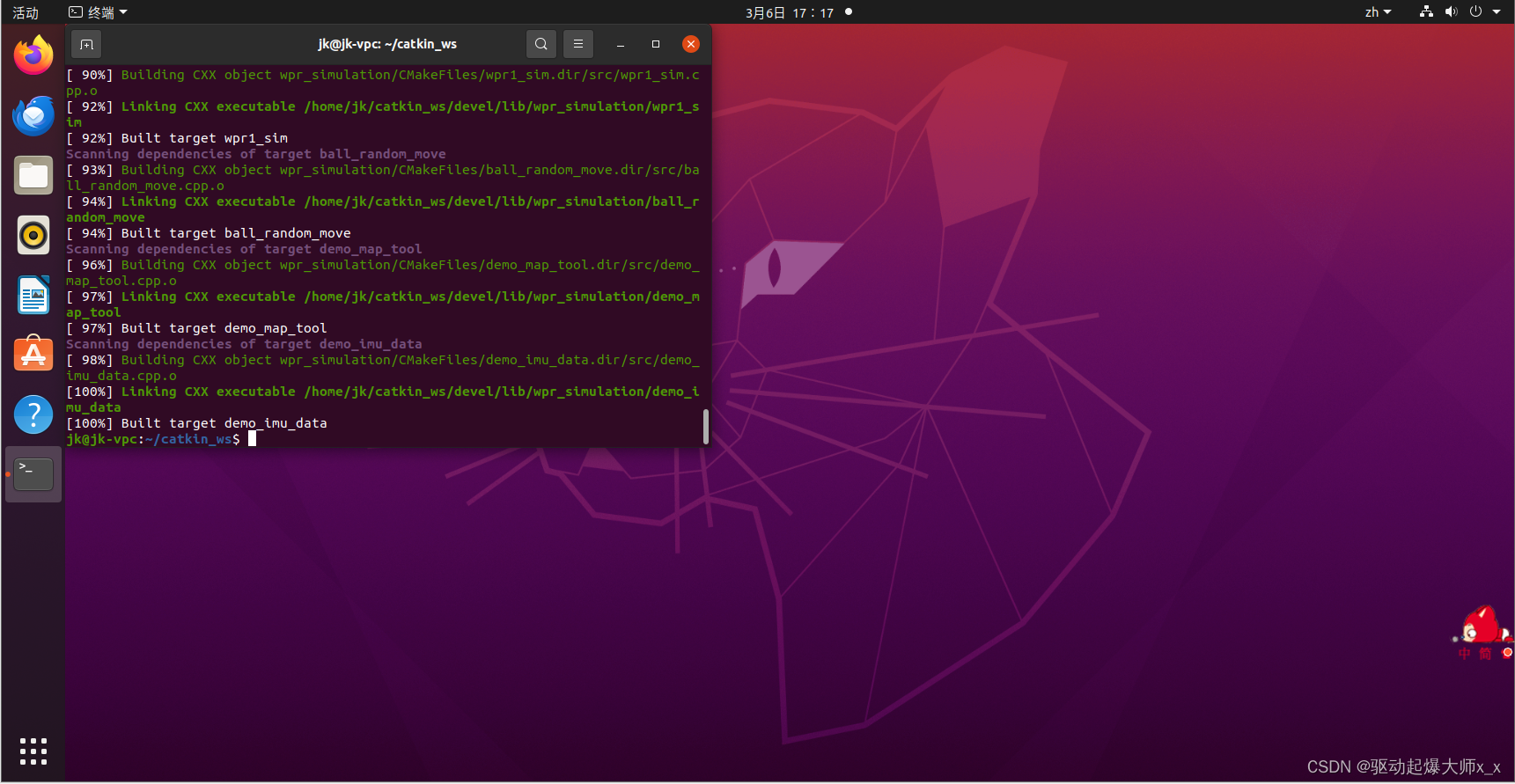
Task: Open the 活动 Activities overview
Action: click(x=26, y=12)
